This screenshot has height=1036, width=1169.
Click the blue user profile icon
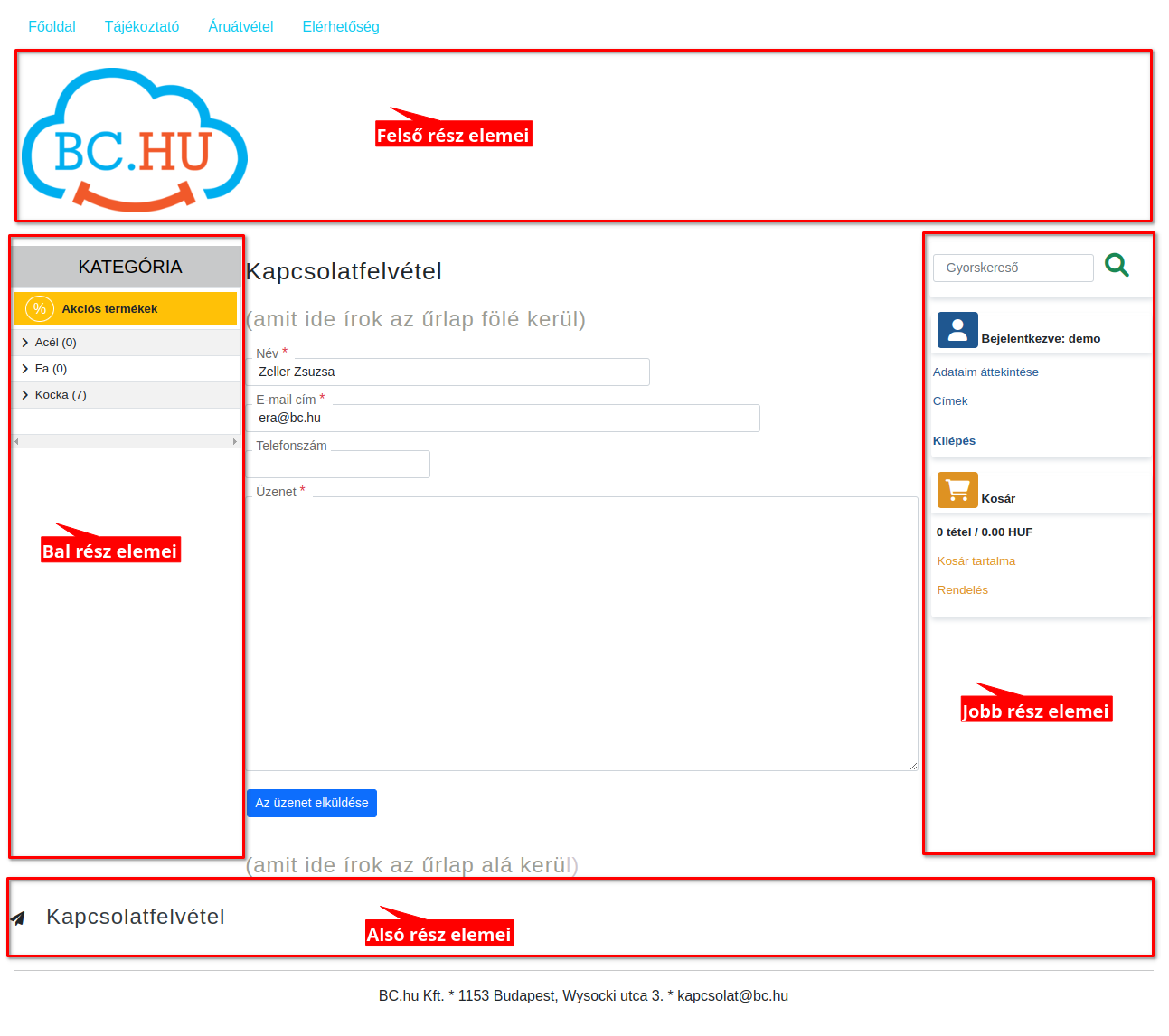point(957,330)
